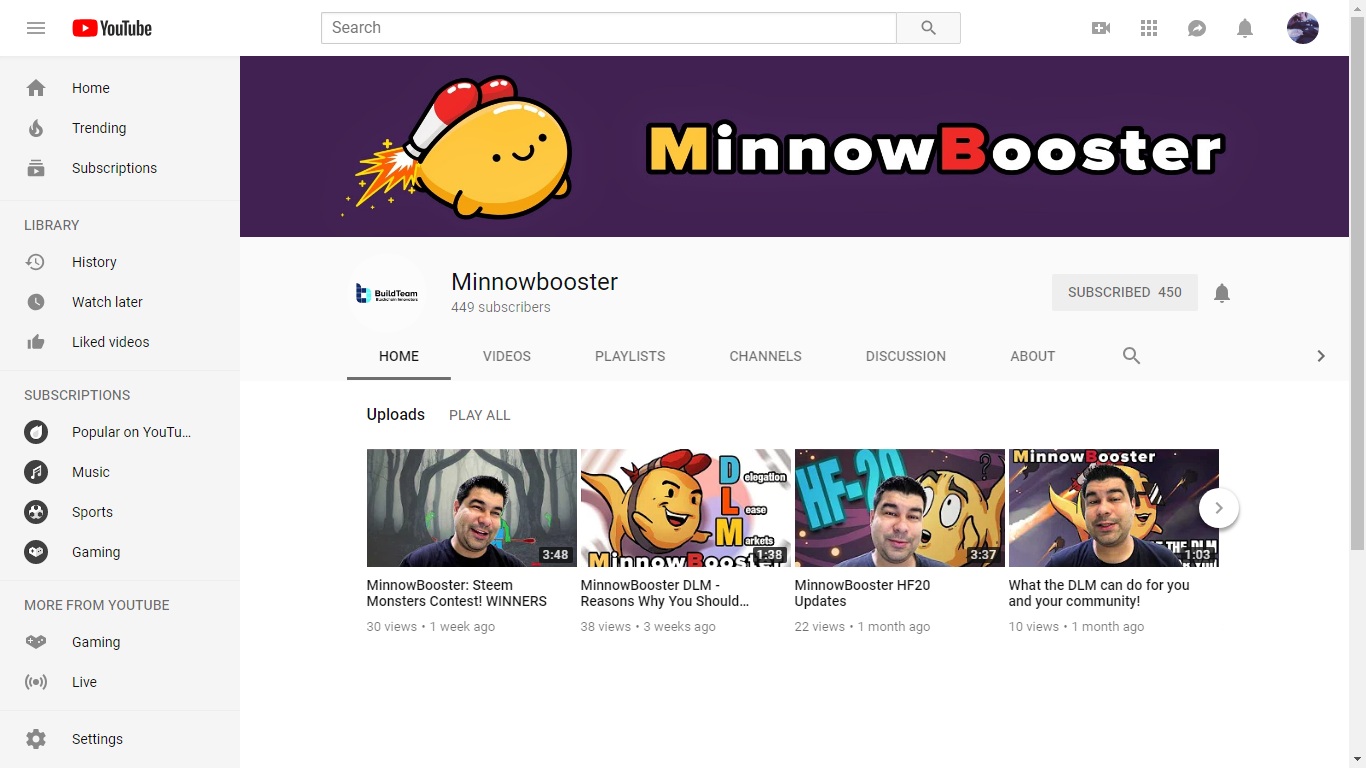Click the YouTube logo

click(112, 28)
